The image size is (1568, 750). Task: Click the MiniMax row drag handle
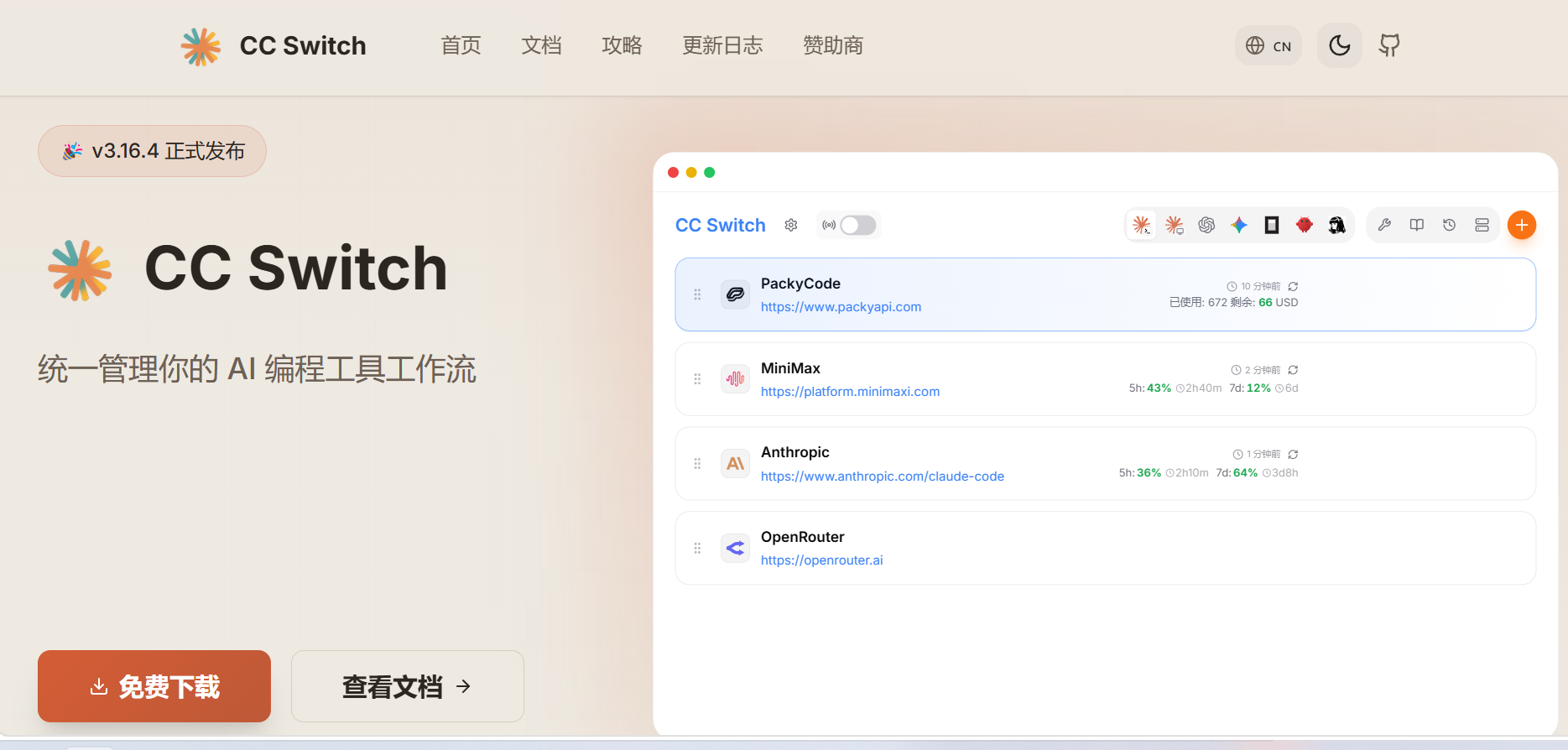coord(697,379)
